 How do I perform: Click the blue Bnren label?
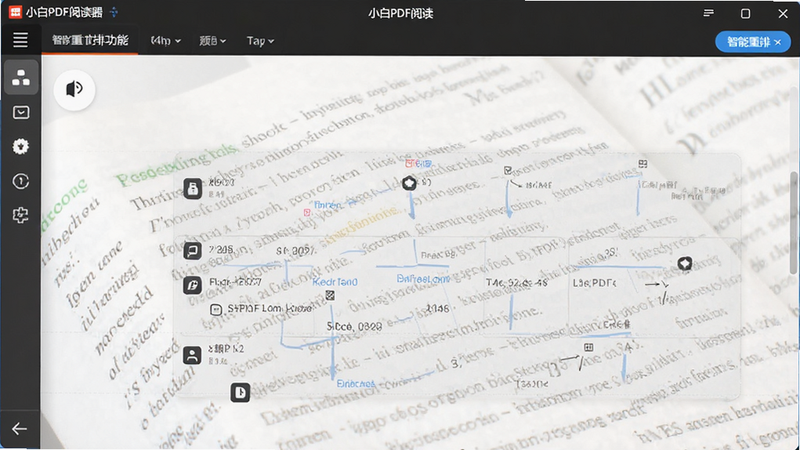point(327,205)
